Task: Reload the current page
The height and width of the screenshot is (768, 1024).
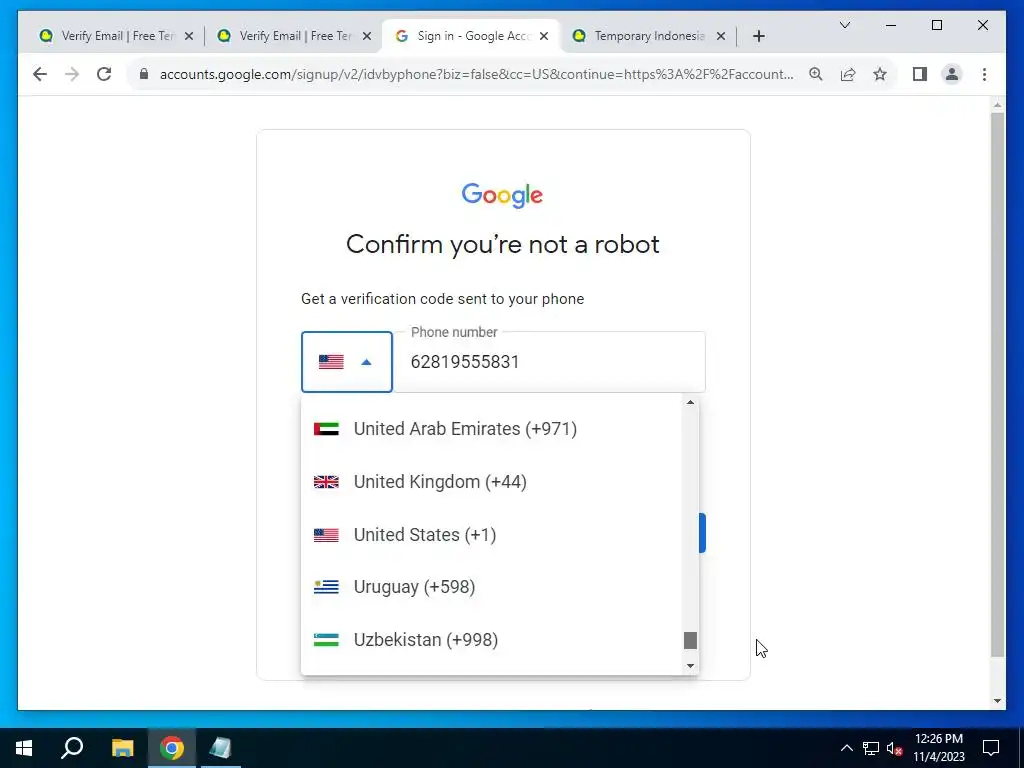Action: (104, 74)
